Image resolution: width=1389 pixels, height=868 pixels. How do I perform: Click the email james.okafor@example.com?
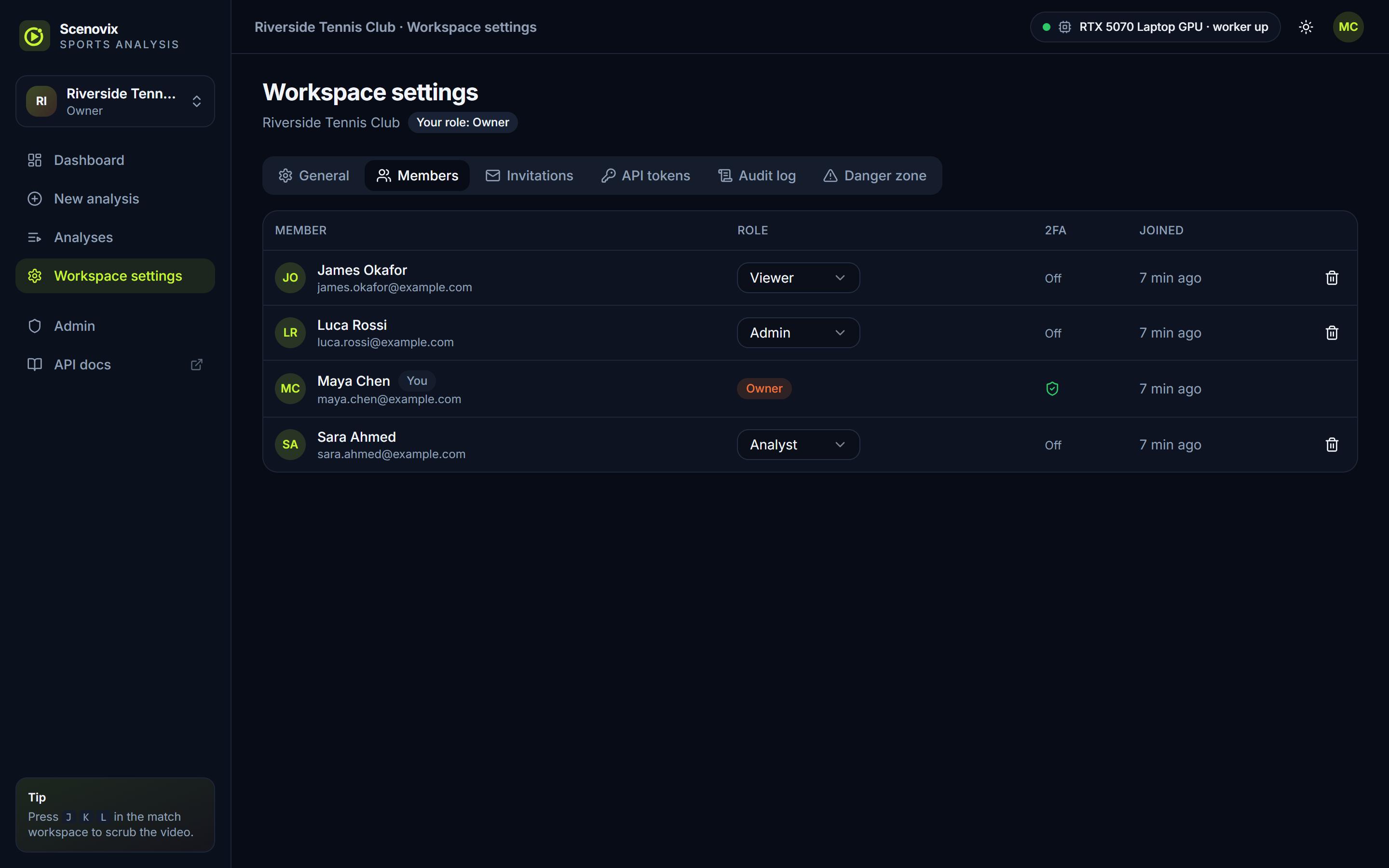395,287
